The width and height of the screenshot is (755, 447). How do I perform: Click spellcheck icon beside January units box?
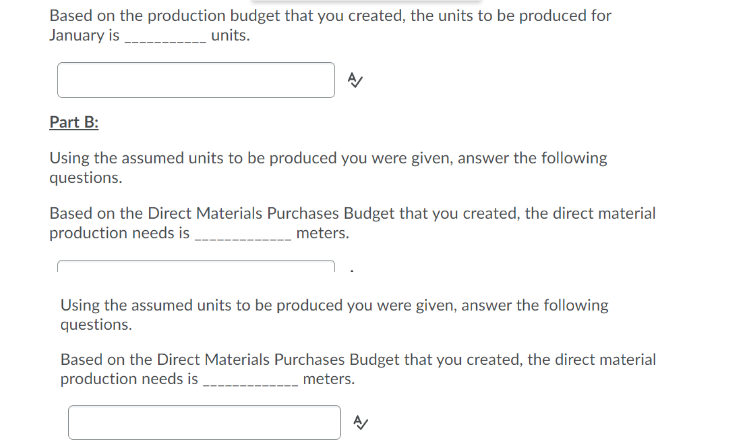pos(353,80)
